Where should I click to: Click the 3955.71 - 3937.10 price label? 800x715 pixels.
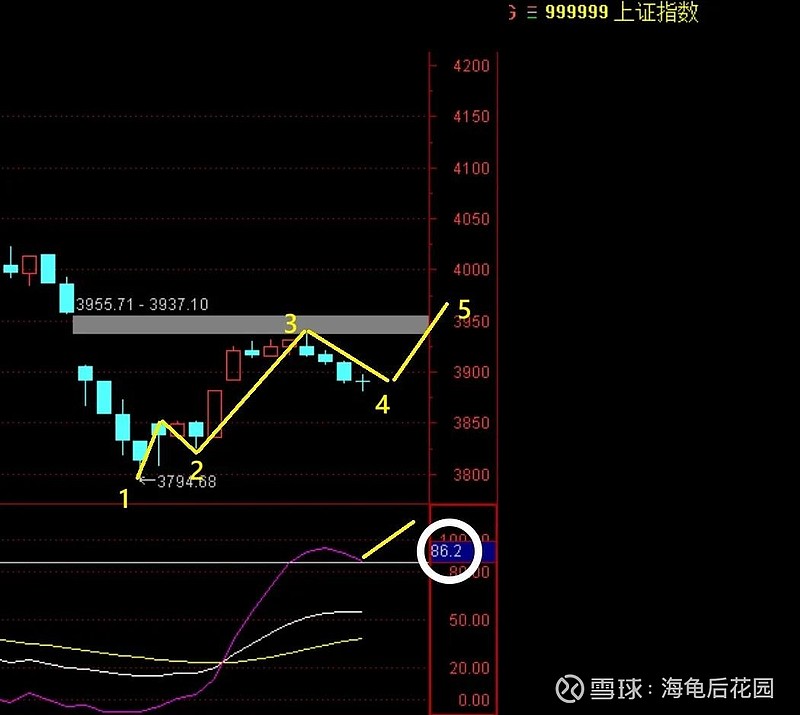pyautogui.click(x=140, y=305)
